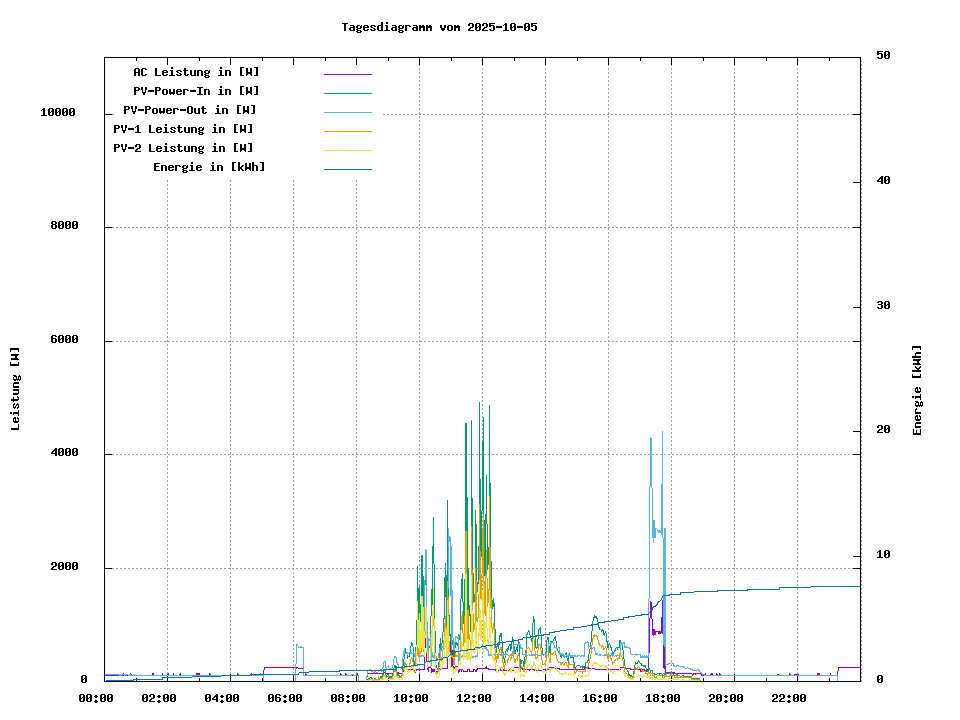Click the 22:00 time axis tick label
The height and width of the screenshot is (720, 960).
789,698
